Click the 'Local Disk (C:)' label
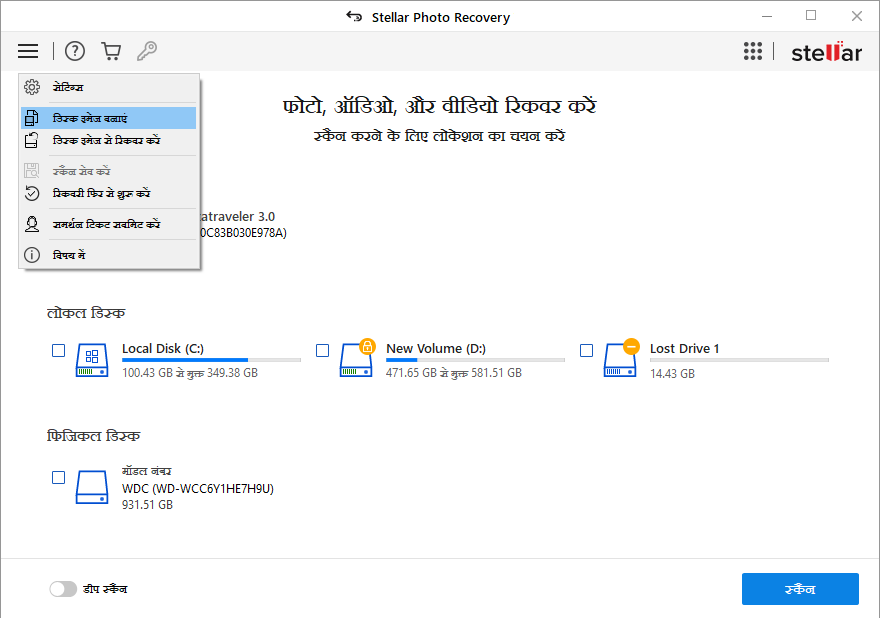 point(163,349)
